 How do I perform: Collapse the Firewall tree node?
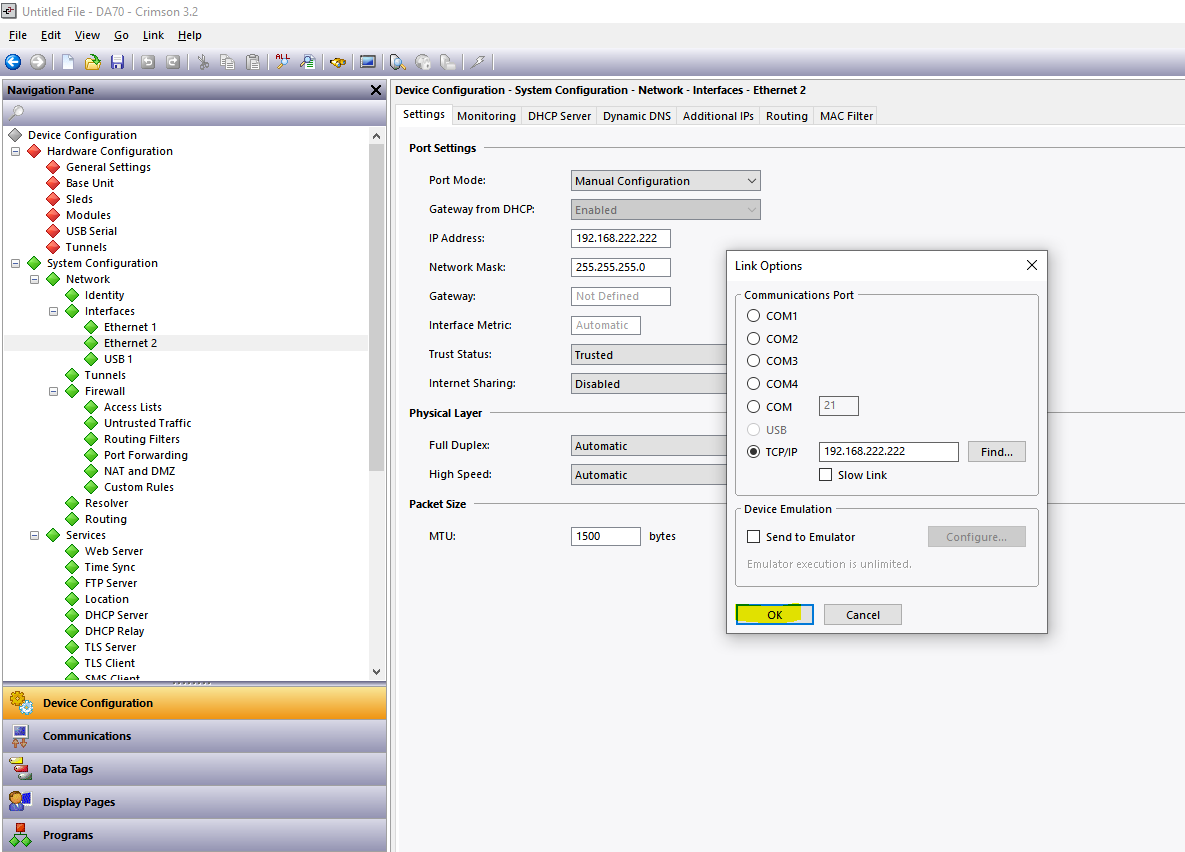pyautogui.click(x=53, y=391)
